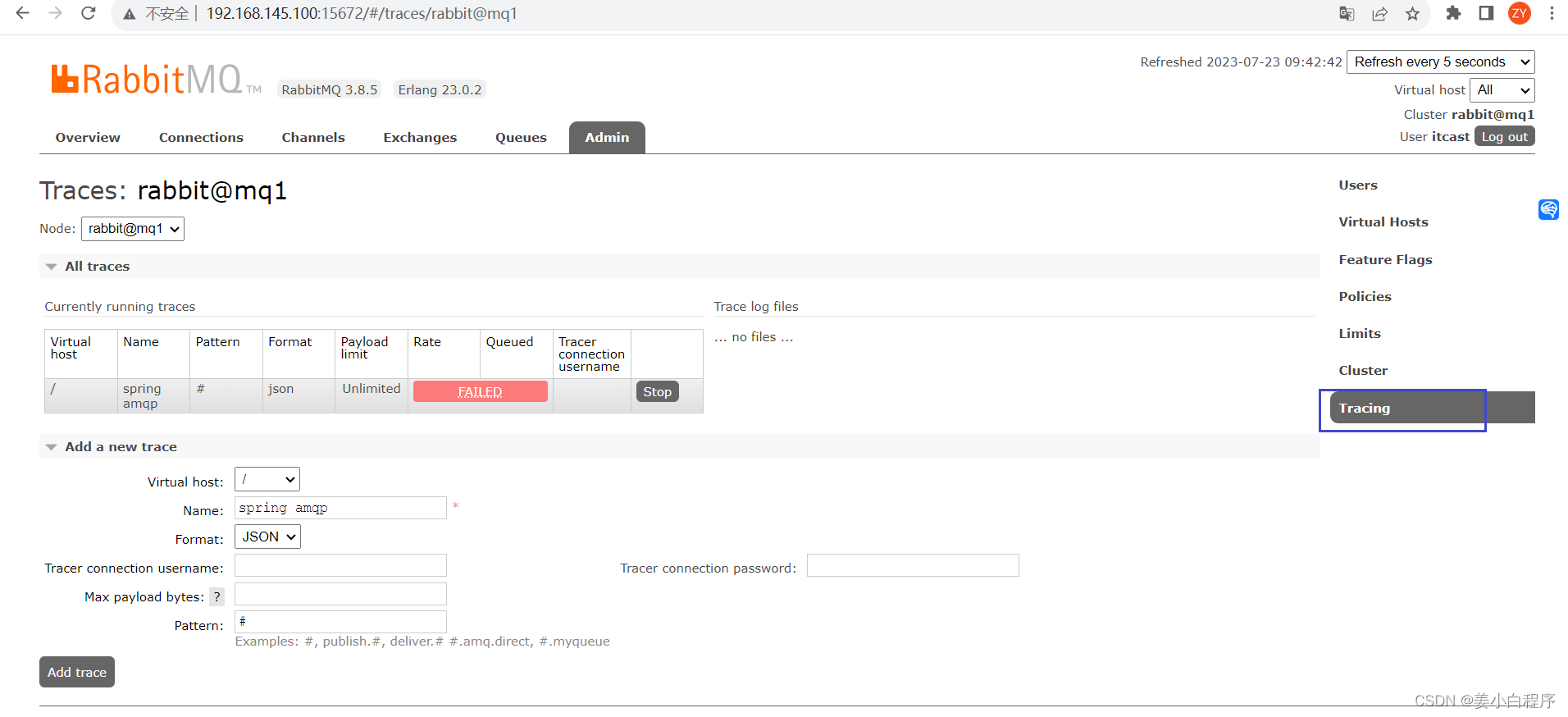Switch to the Queues tab
Screen dimensions: 1568x717
(x=521, y=138)
